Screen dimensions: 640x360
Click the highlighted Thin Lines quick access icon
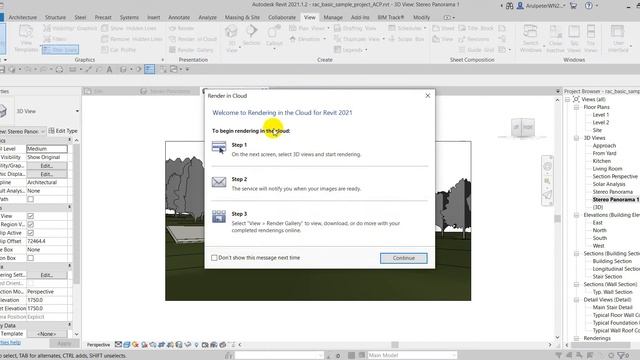point(149,69)
